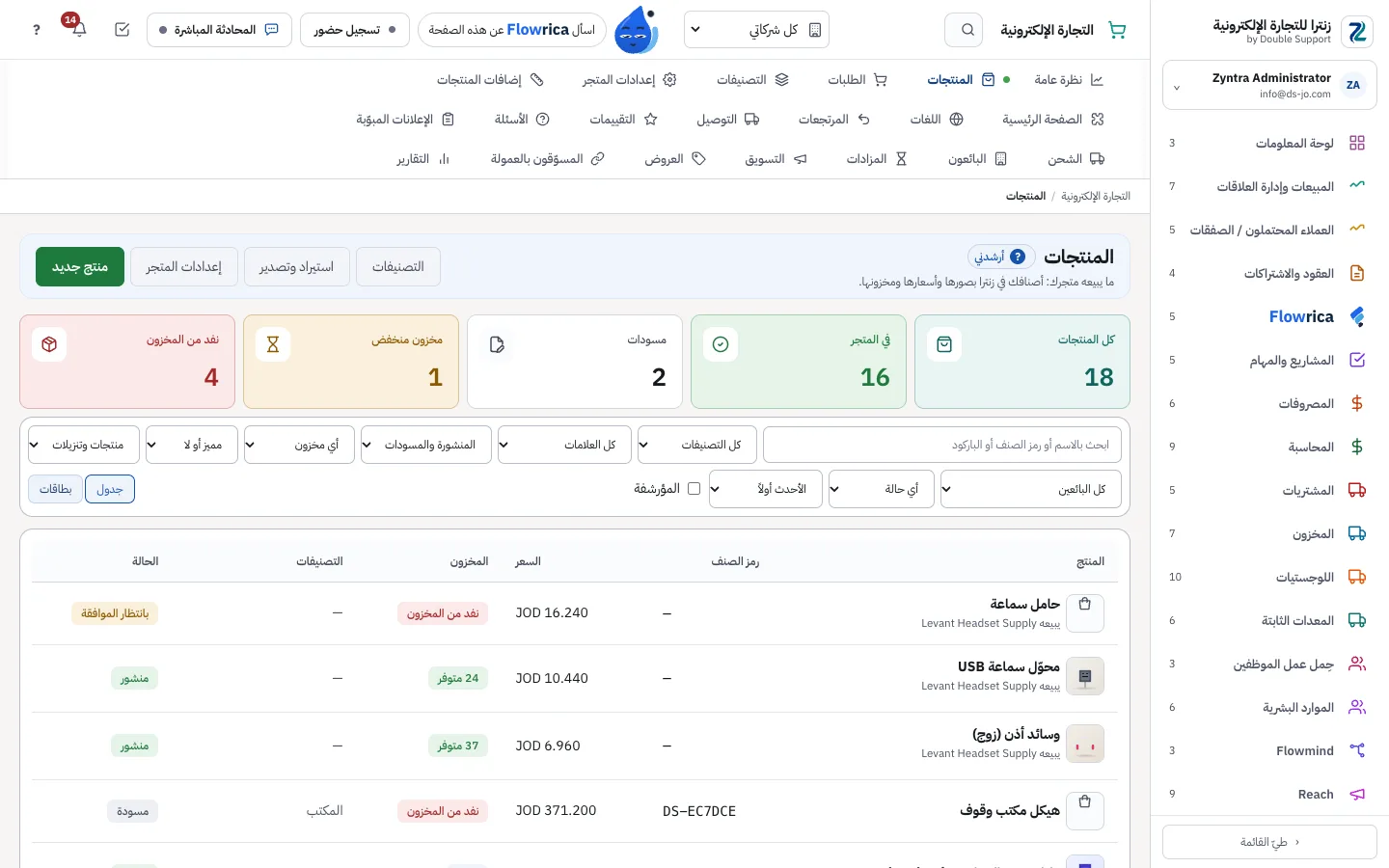Open the المزادات tab

(x=877, y=159)
